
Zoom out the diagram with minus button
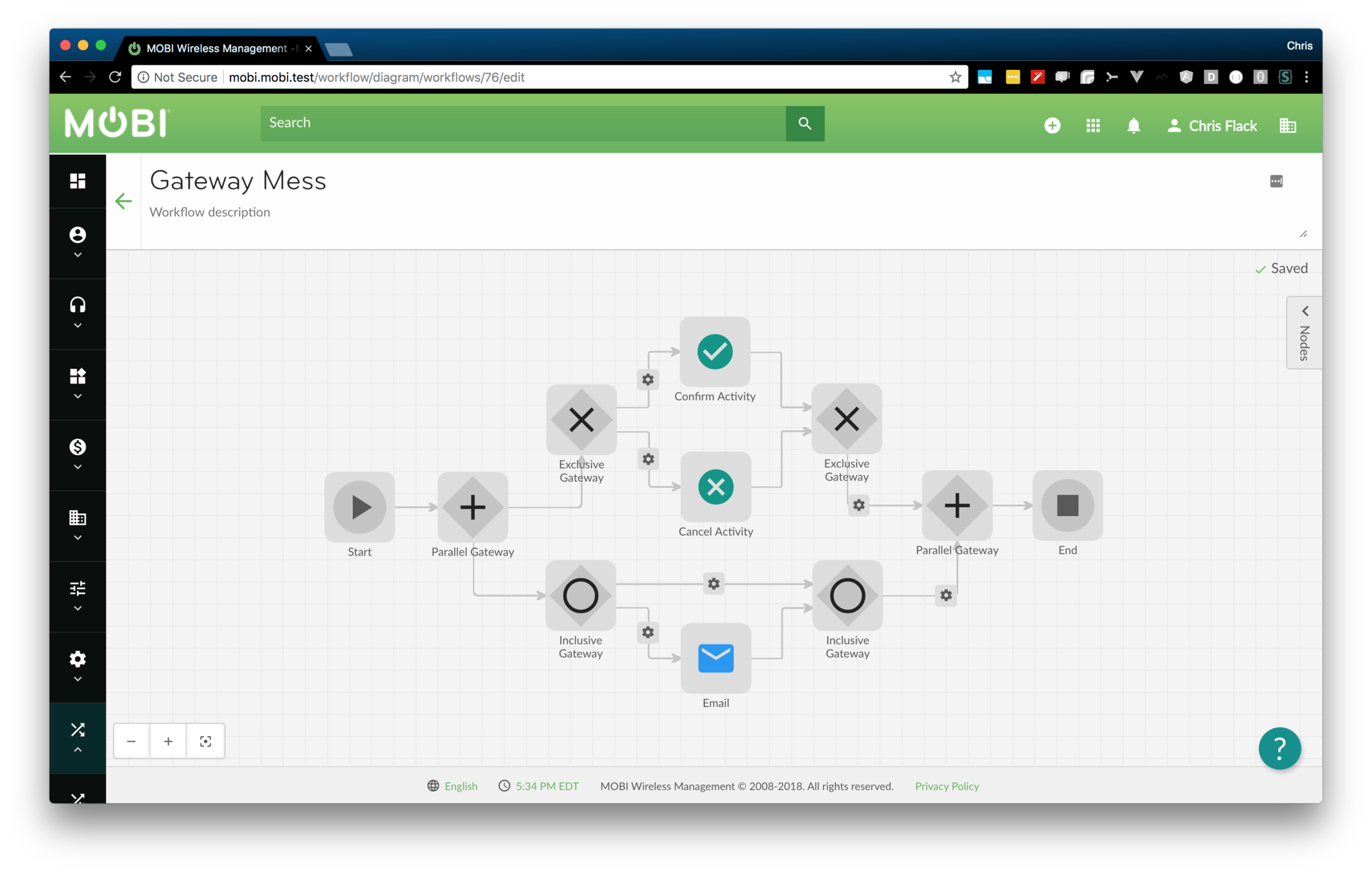pos(131,741)
